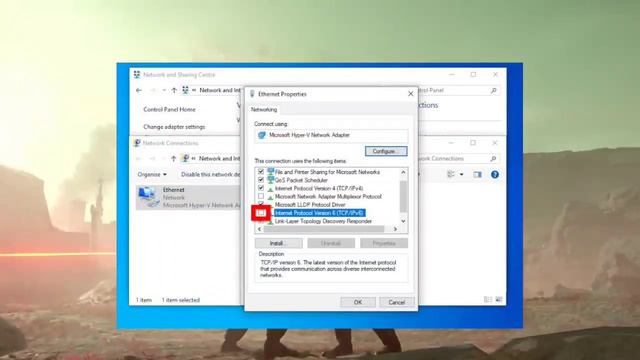This screenshot has height=360, width=640.
Task: Click the items list scroll right arrow
Action: (x=395, y=229)
